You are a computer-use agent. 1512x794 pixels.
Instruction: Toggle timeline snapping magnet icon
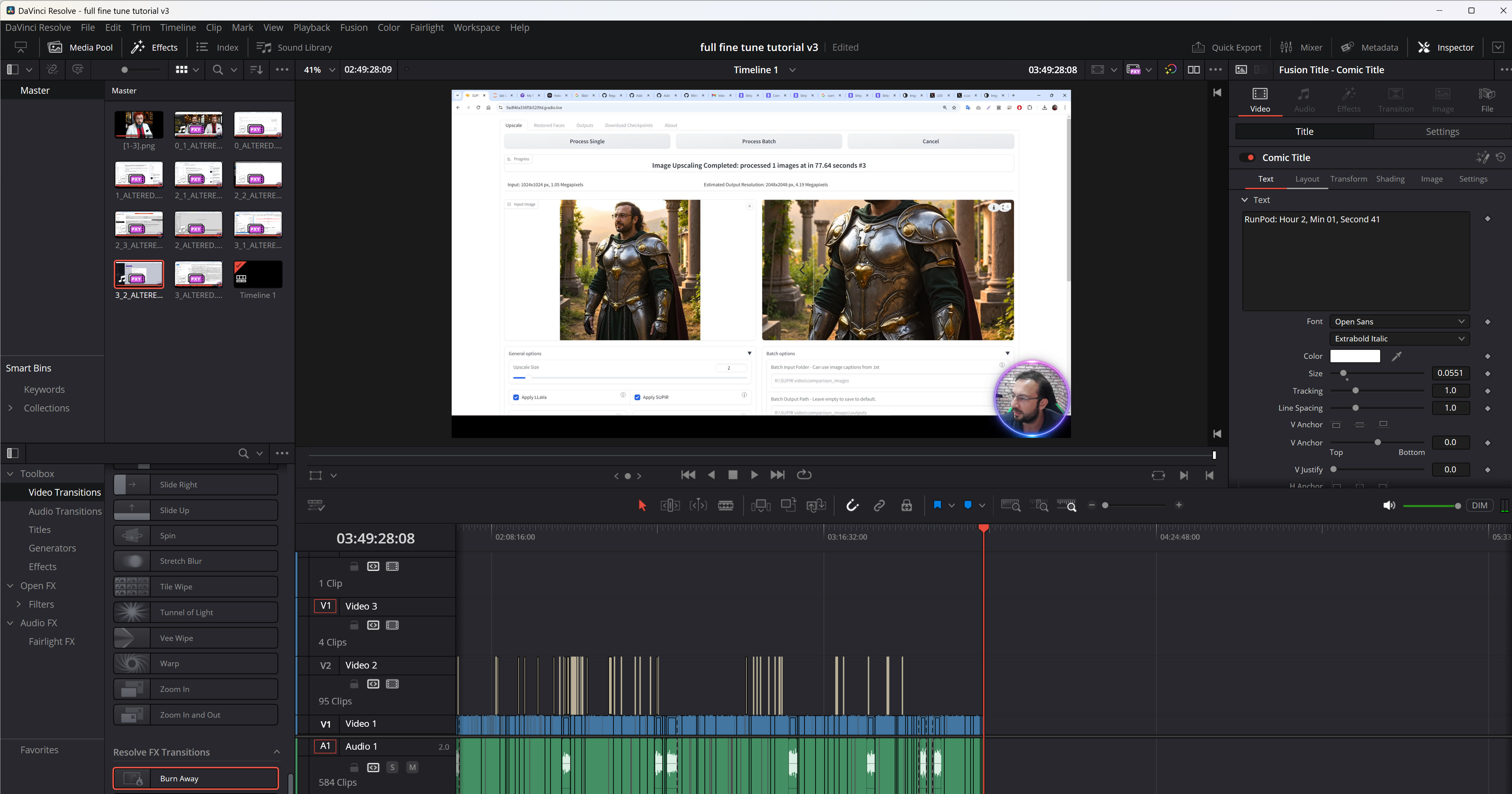point(852,506)
